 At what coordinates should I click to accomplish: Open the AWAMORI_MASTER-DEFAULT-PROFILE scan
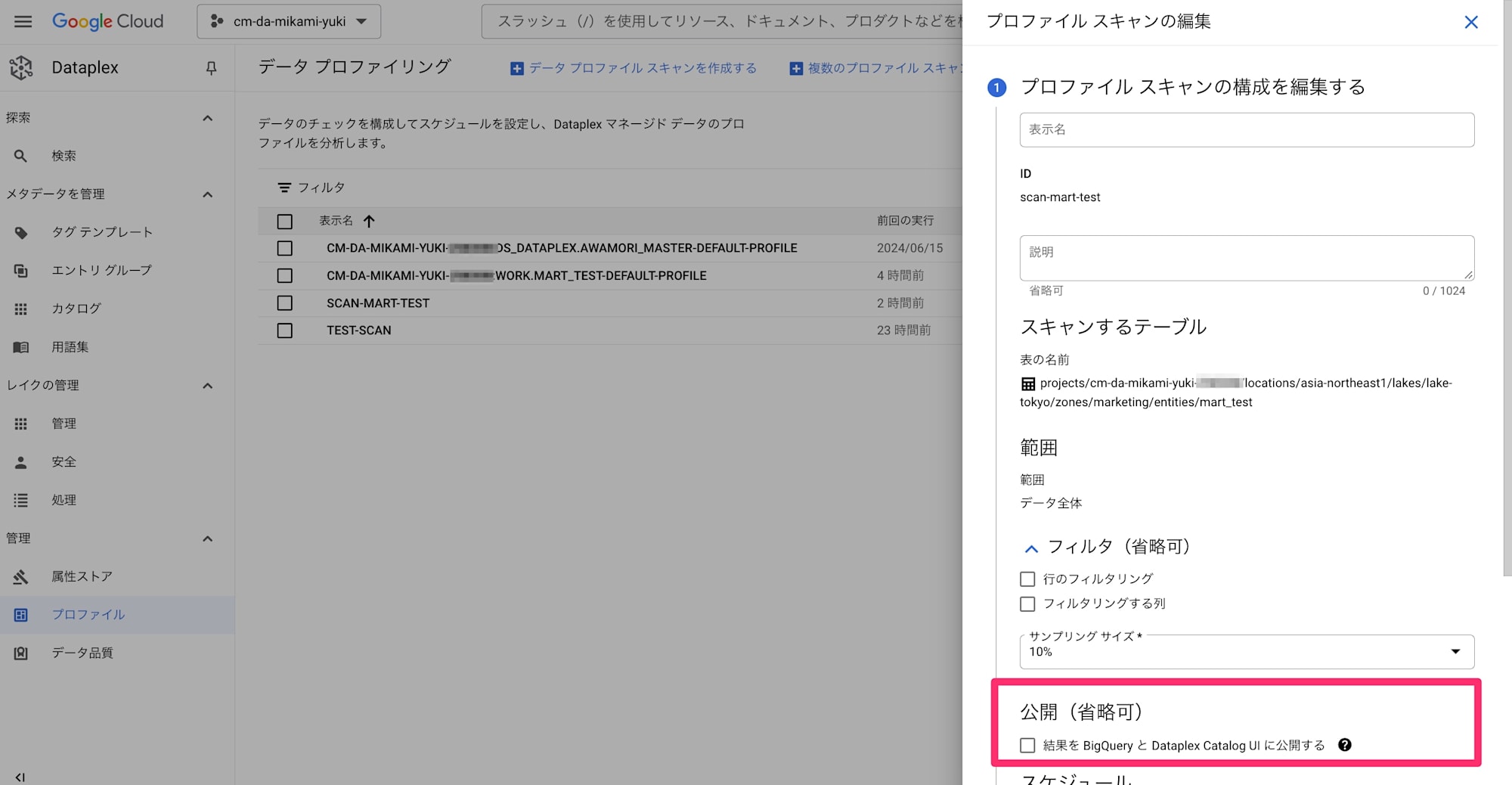tap(562, 248)
